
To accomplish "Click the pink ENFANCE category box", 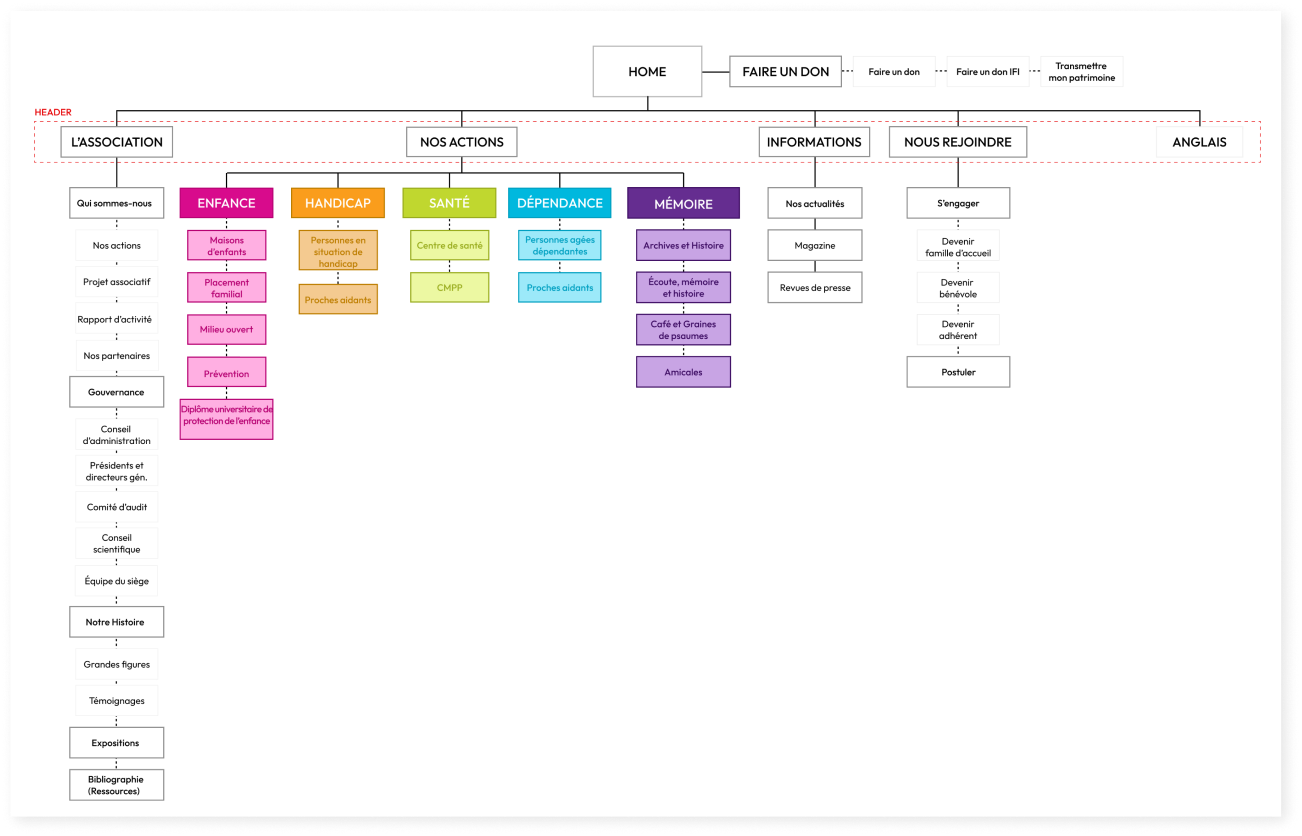I will 226,203.
